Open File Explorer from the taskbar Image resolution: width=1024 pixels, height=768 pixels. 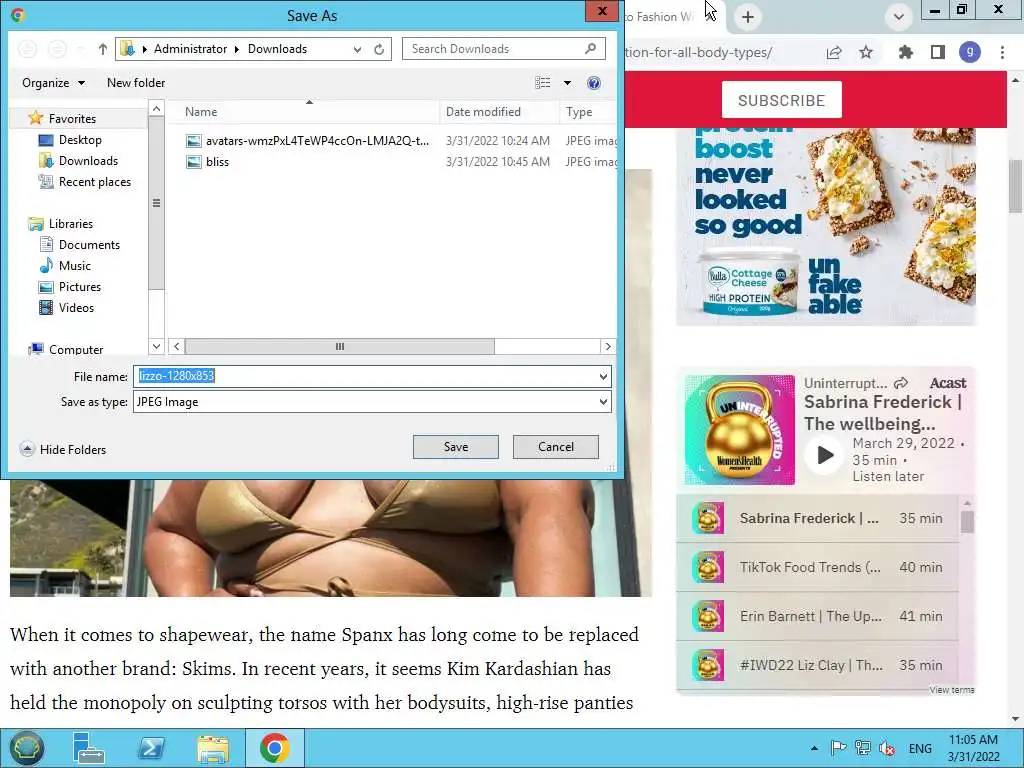coord(213,748)
